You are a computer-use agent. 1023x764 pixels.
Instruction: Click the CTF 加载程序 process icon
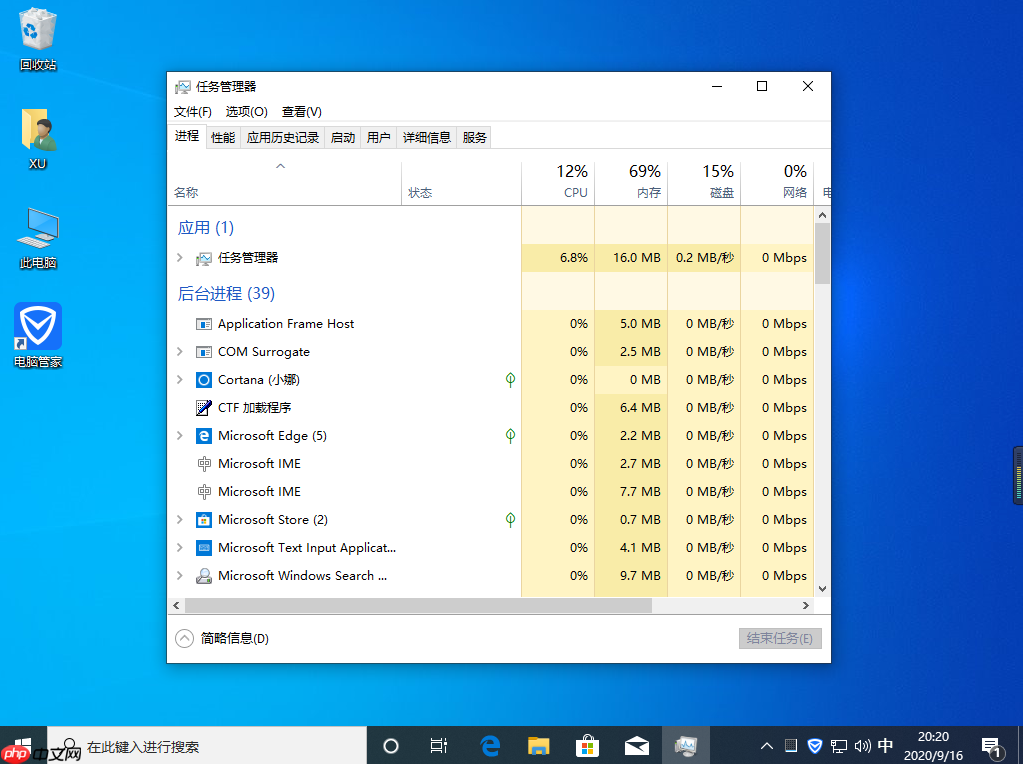click(x=202, y=407)
